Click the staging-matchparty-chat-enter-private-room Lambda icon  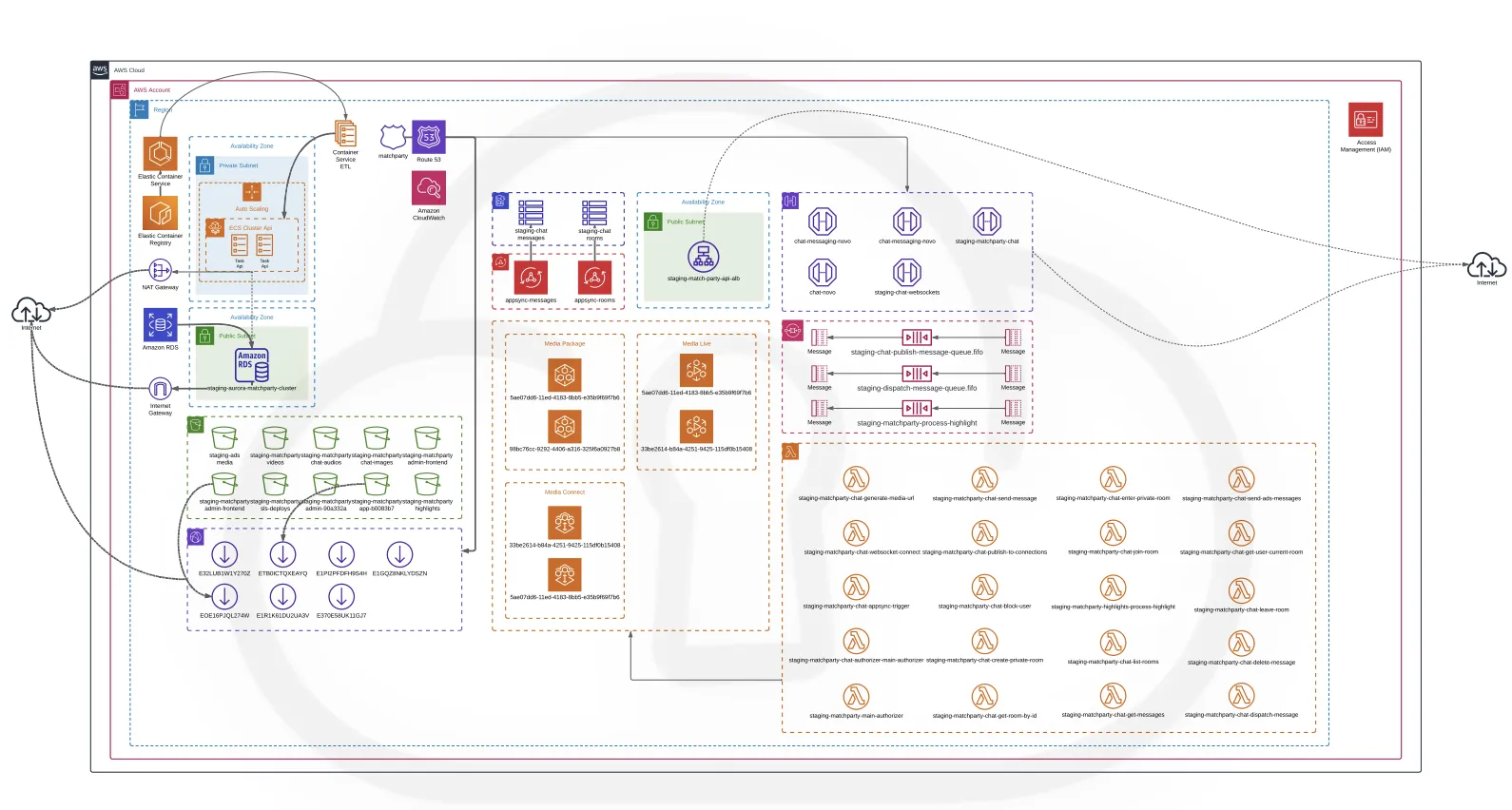(1113, 479)
